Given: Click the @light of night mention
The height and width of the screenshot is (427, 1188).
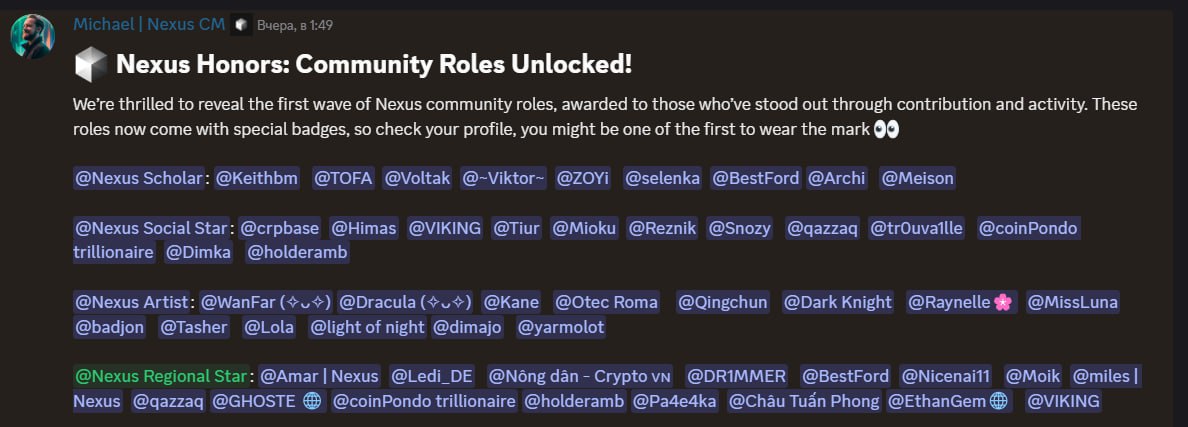Looking at the screenshot, I should click(367, 328).
